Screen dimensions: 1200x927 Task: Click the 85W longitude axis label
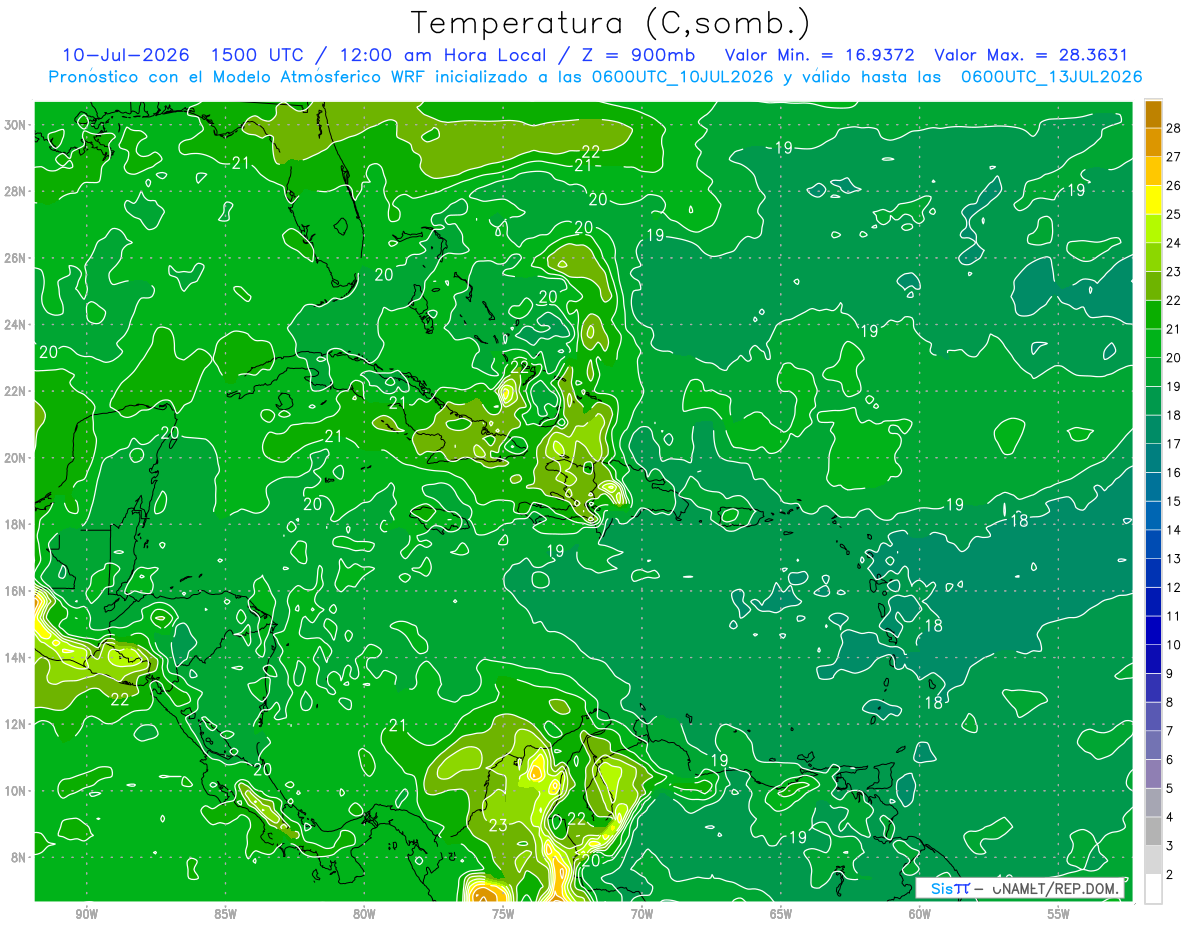225,914
